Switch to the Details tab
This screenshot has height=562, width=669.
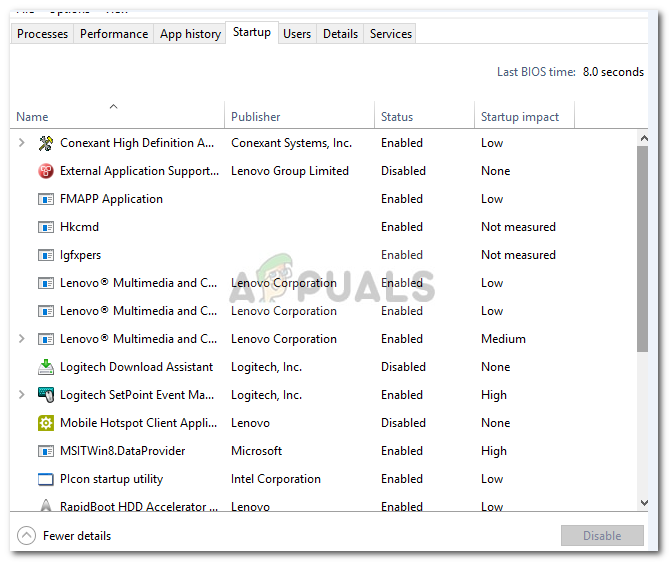coord(340,34)
